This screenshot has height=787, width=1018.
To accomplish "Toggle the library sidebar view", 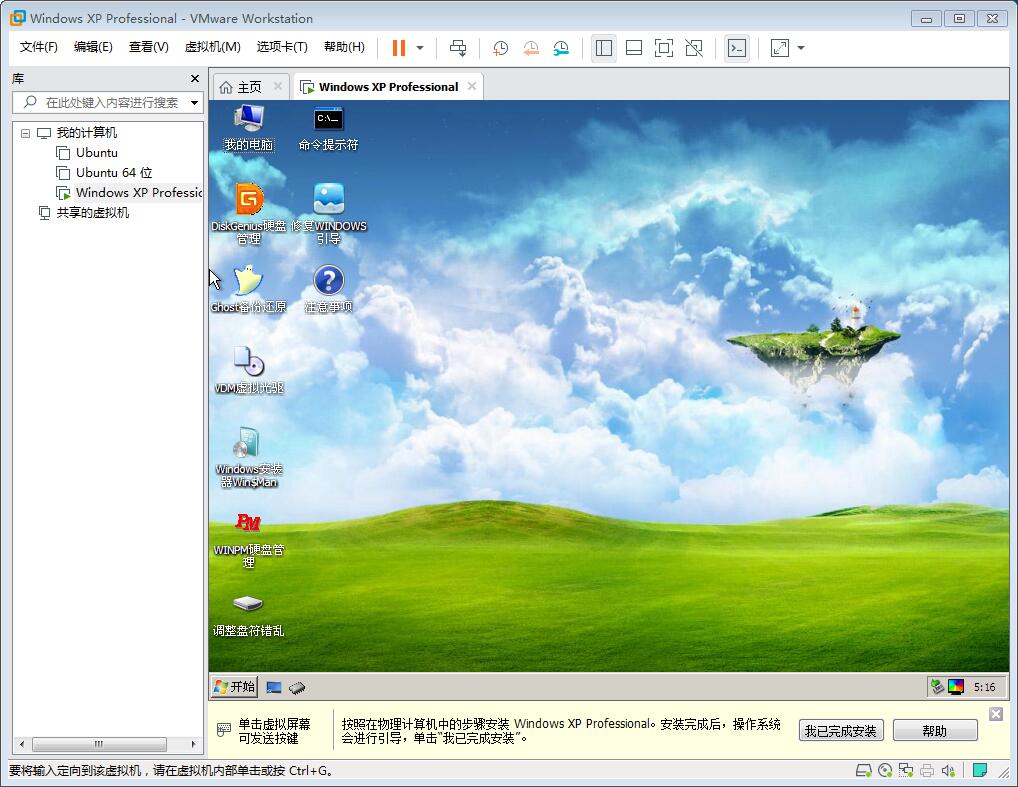I will pyautogui.click(x=604, y=48).
